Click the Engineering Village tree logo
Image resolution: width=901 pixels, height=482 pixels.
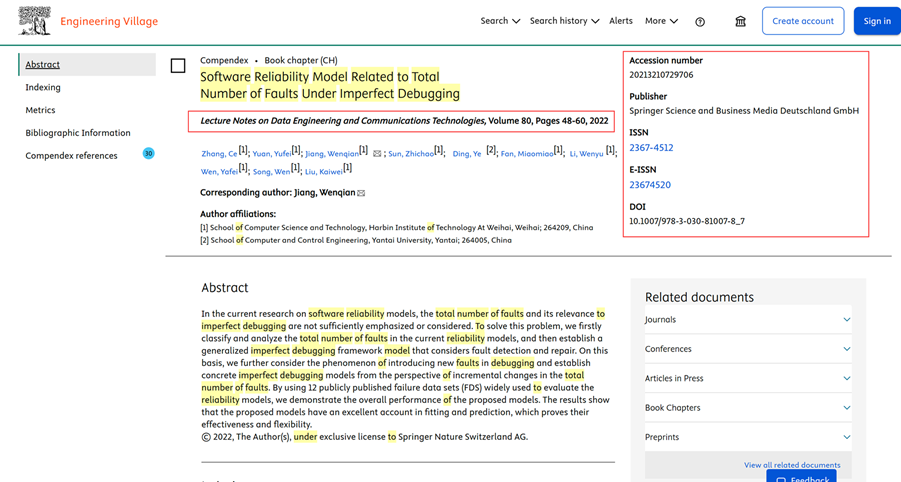(x=33, y=21)
